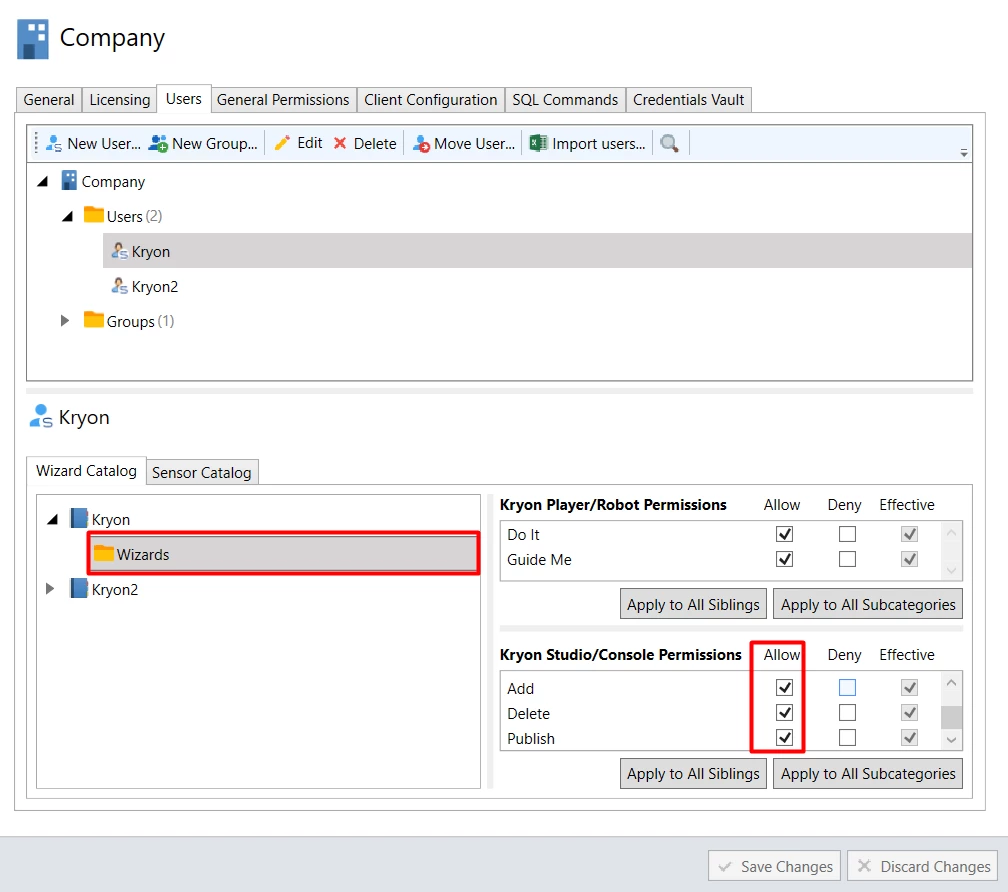Switch to the Licensing tab

point(120,100)
